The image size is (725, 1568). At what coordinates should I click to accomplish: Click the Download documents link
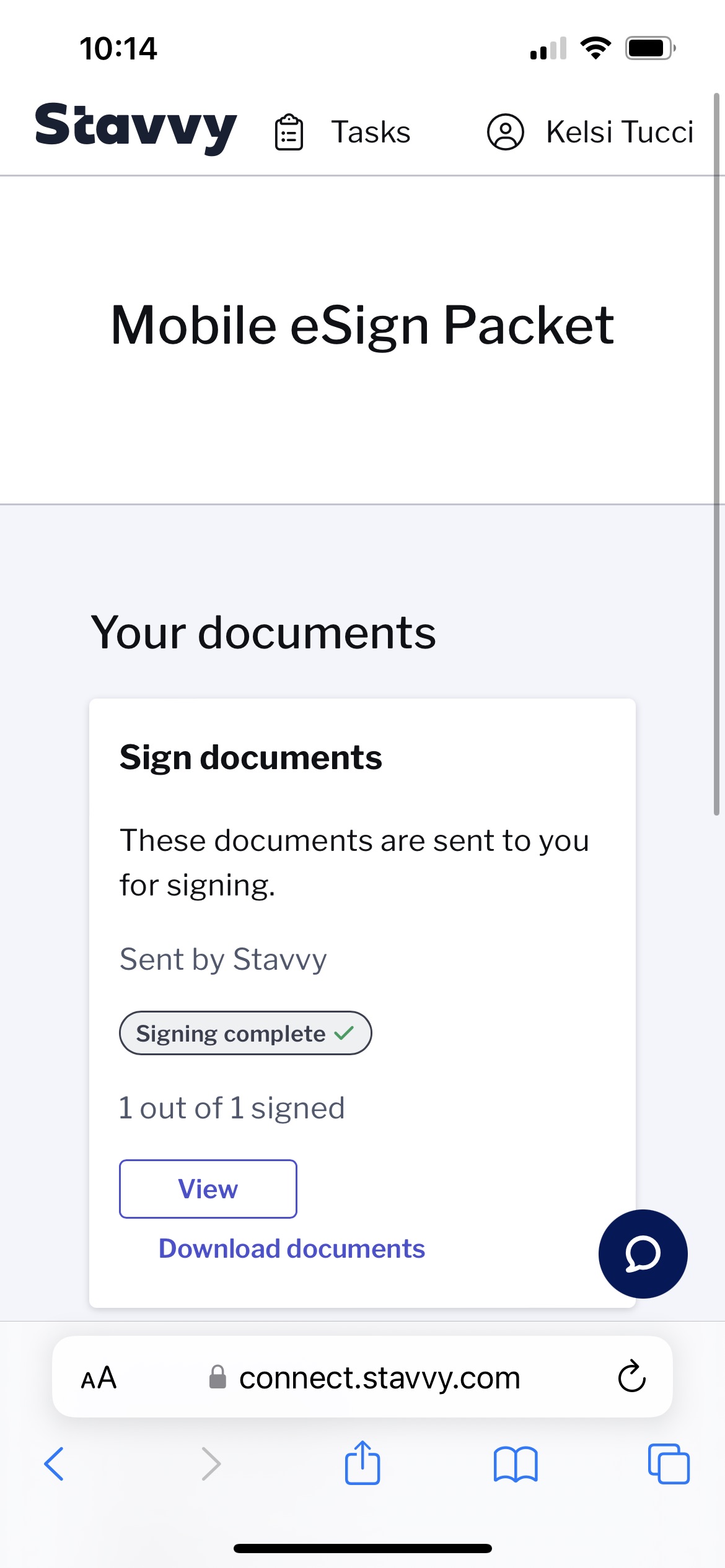click(x=292, y=1248)
